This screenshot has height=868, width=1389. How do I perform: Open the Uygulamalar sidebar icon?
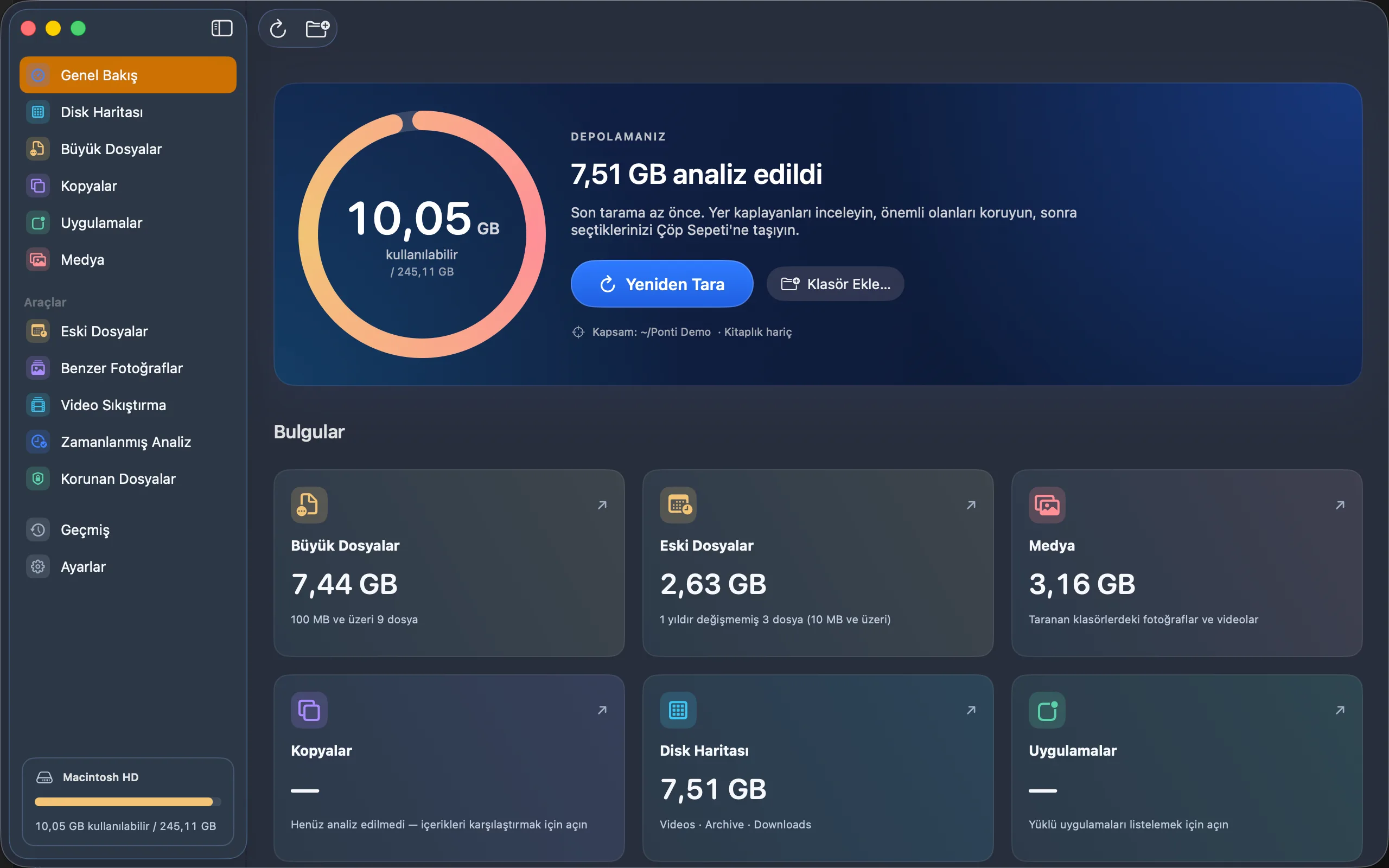pos(38,223)
